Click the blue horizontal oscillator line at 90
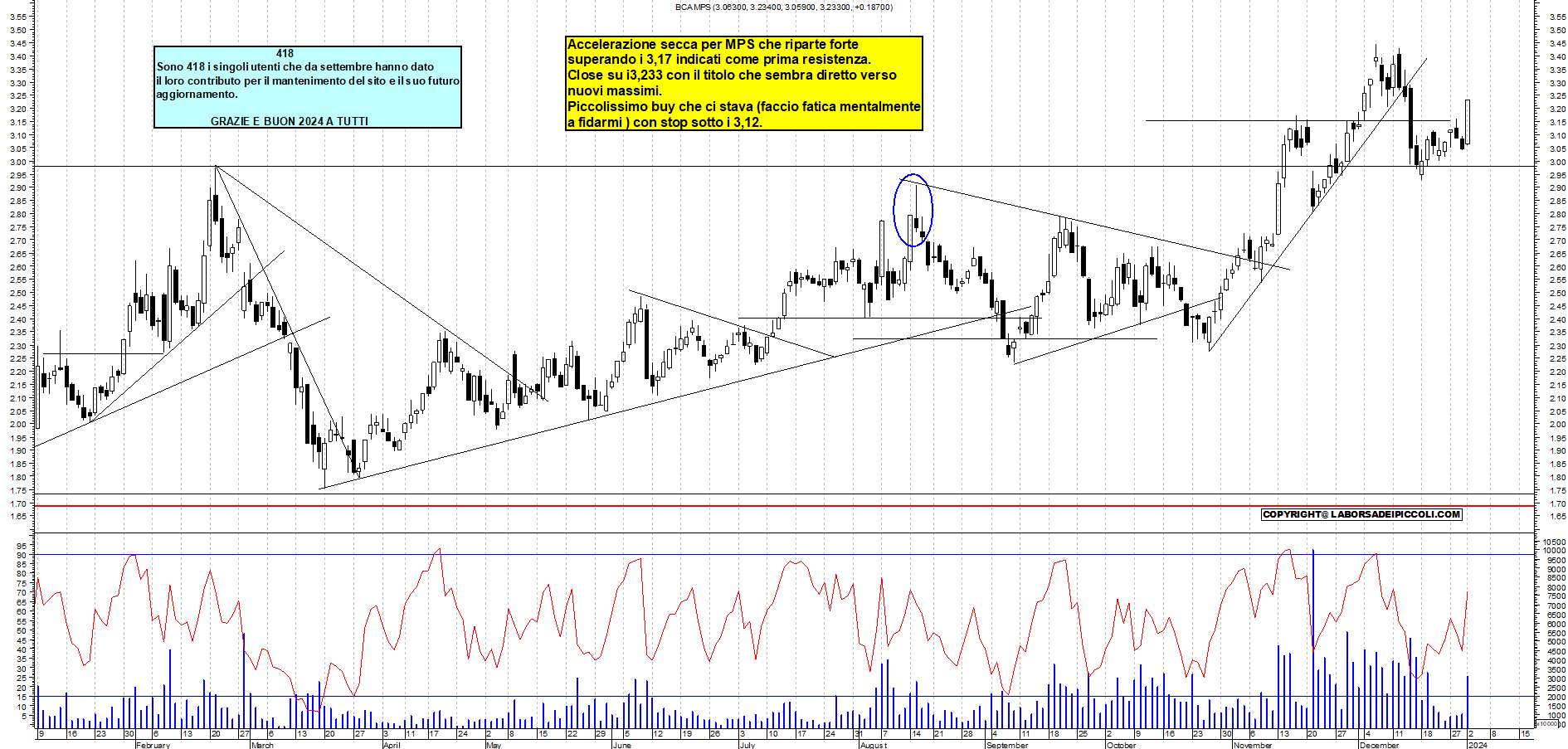Image resolution: width=1568 pixels, height=749 pixels. click(784, 554)
